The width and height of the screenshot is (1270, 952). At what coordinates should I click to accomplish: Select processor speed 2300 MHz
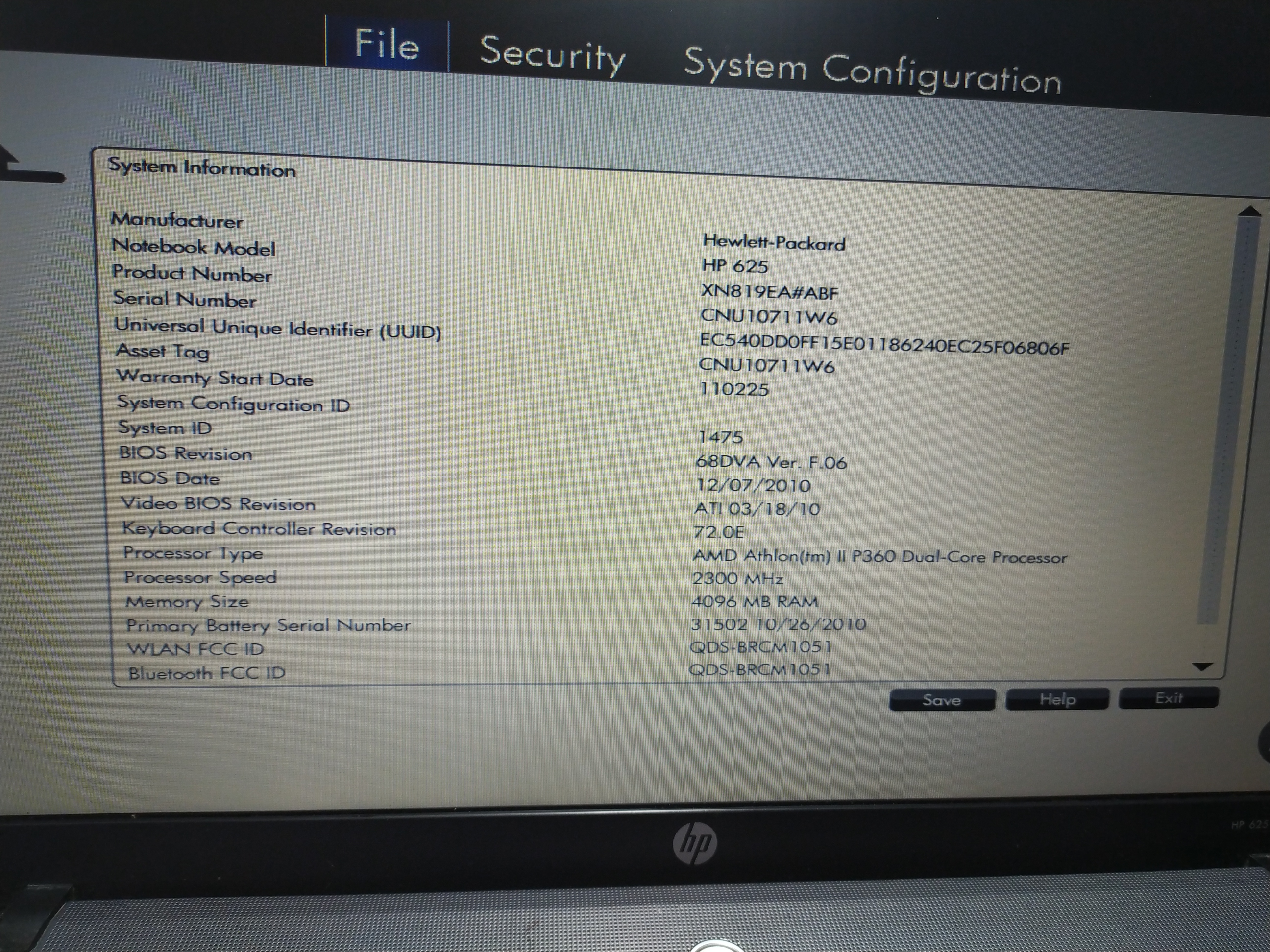738,578
